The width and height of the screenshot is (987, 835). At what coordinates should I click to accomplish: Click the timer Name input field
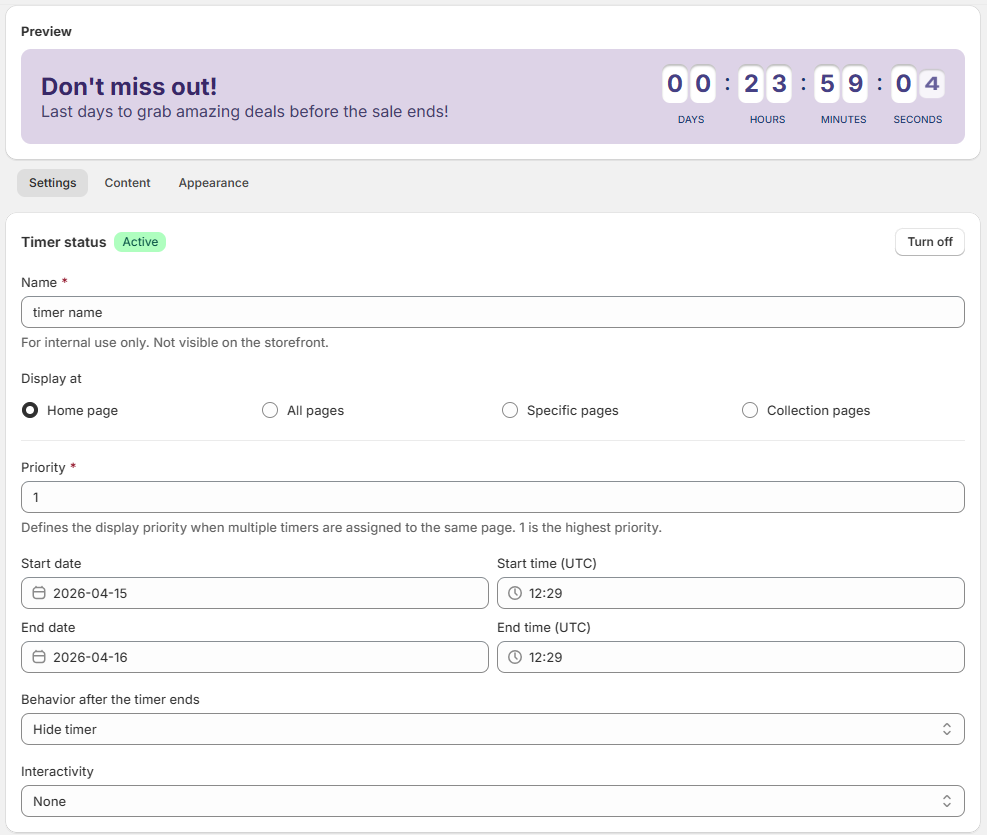click(x=492, y=312)
